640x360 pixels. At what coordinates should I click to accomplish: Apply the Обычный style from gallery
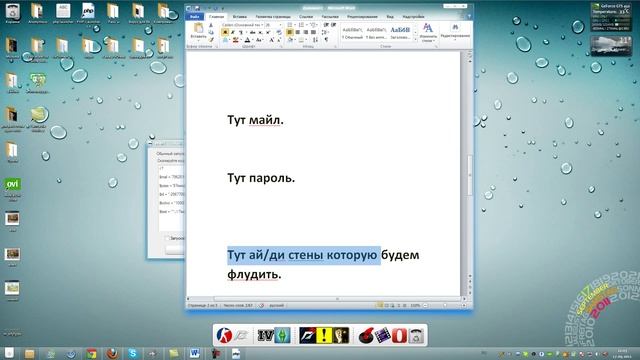pos(352,33)
